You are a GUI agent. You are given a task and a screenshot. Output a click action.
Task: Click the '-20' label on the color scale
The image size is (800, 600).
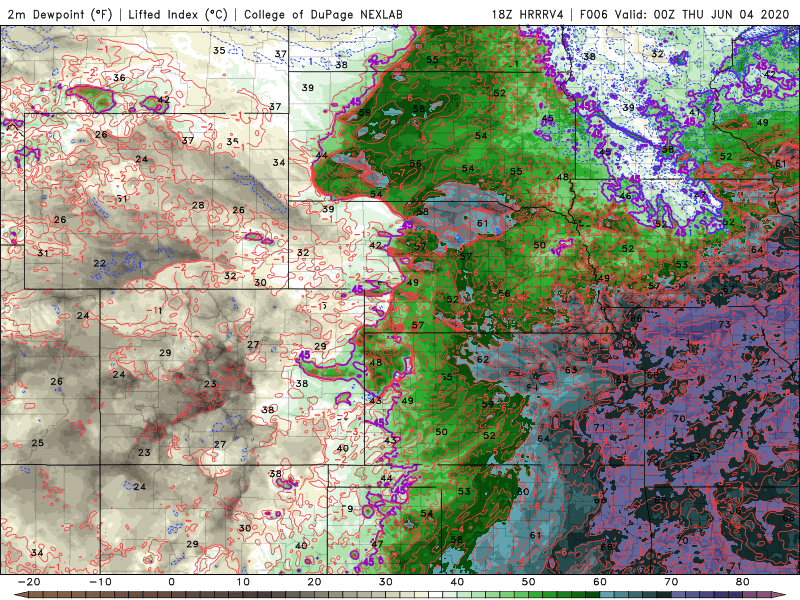click(x=29, y=582)
